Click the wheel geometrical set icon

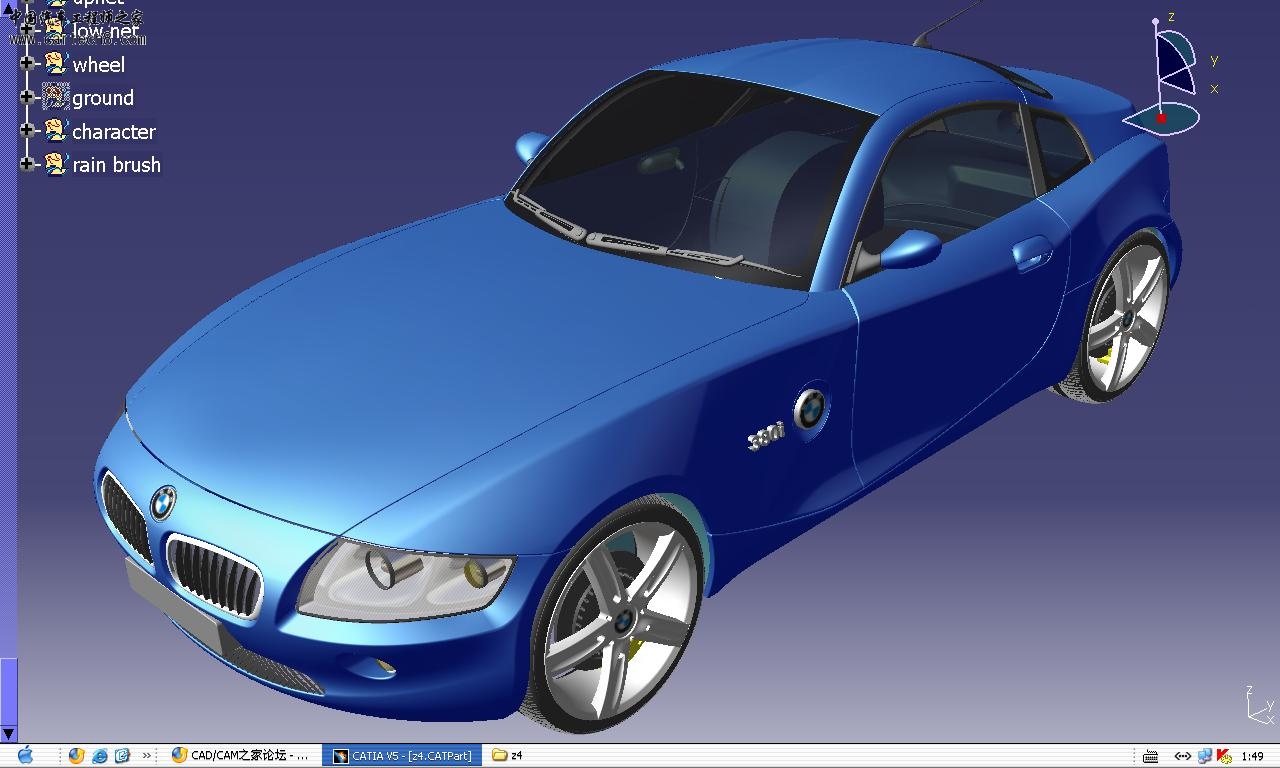(55, 64)
